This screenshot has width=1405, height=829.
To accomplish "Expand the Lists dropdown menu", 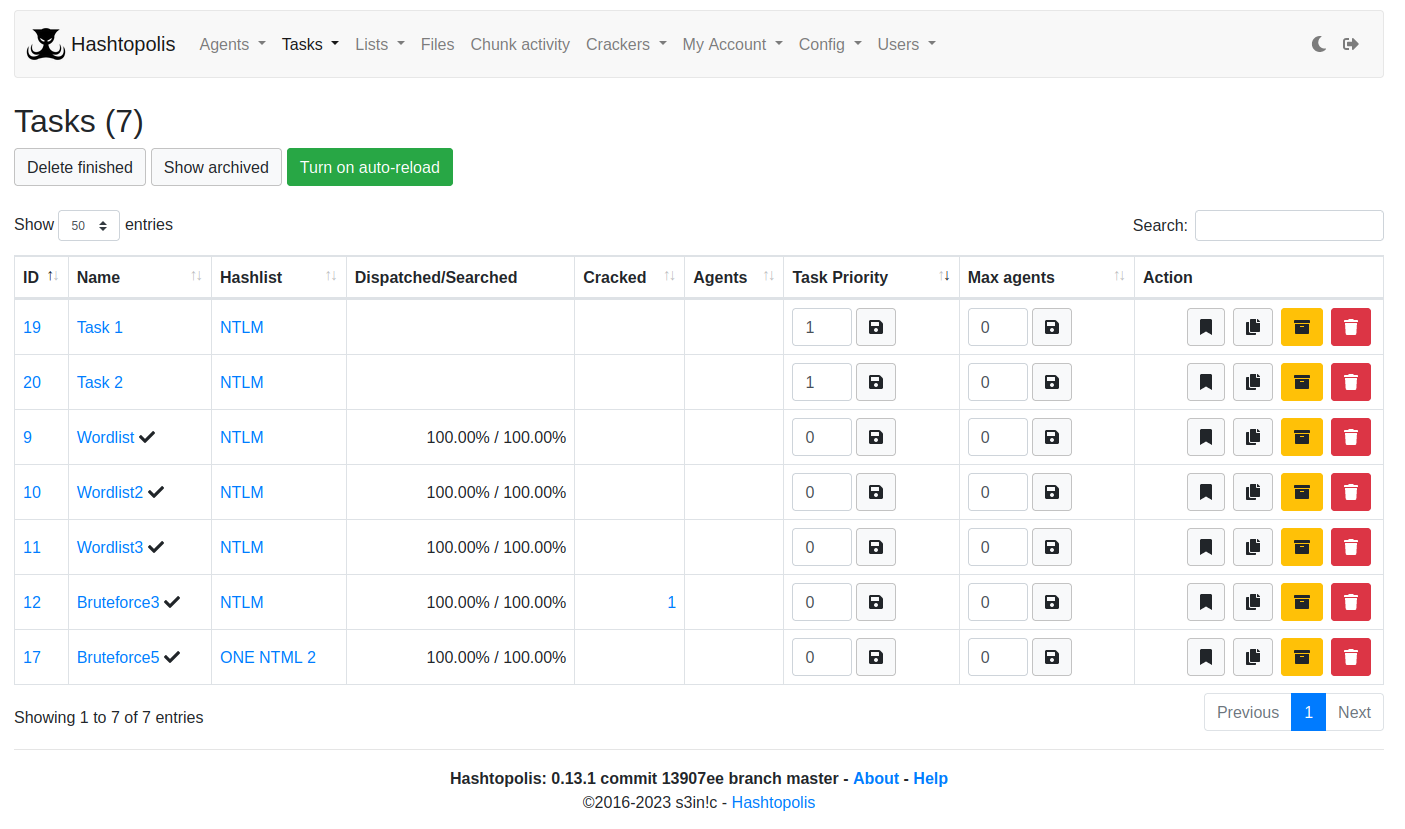I will pos(380,44).
